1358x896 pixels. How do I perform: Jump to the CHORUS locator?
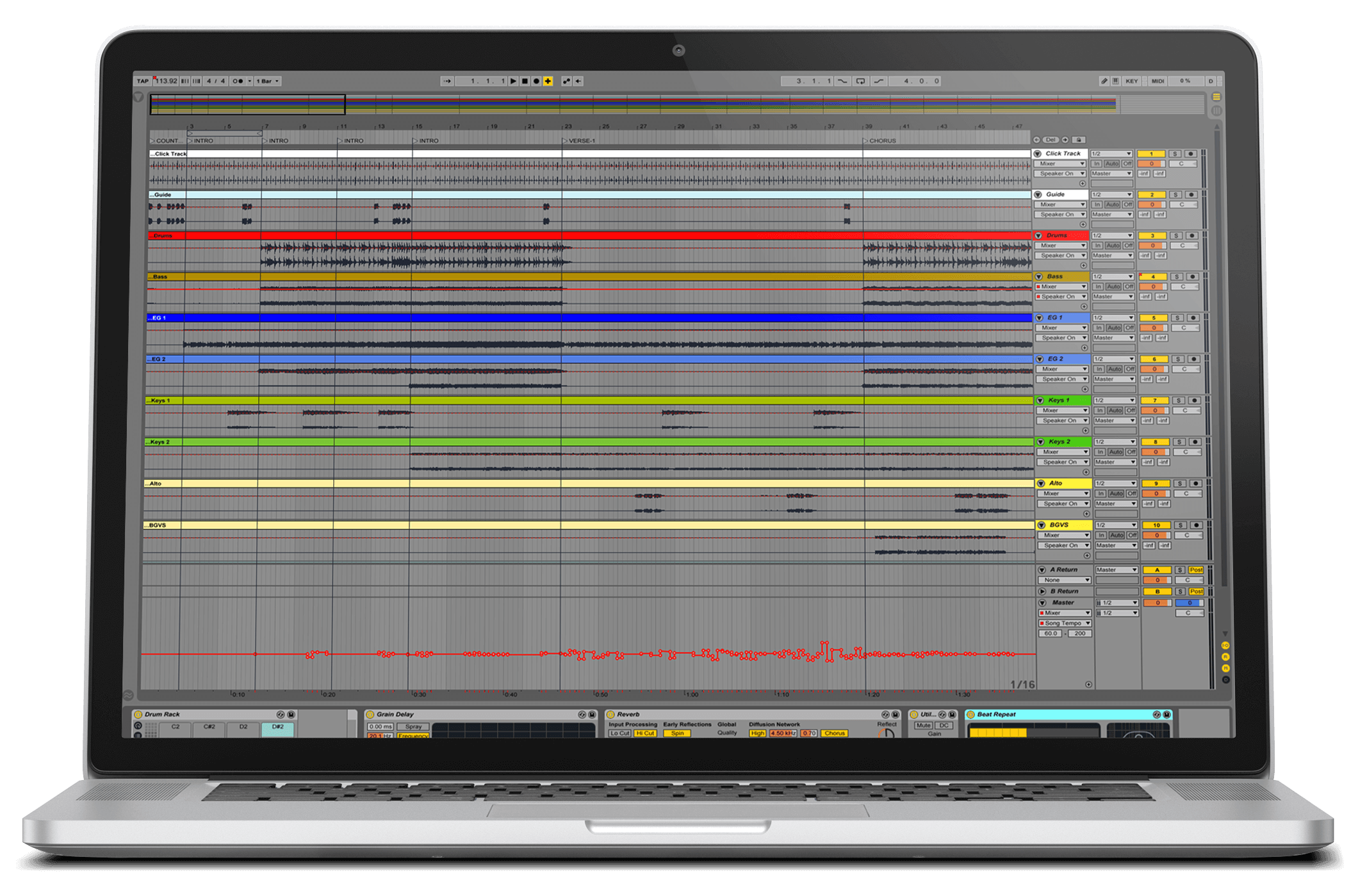[879, 140]
